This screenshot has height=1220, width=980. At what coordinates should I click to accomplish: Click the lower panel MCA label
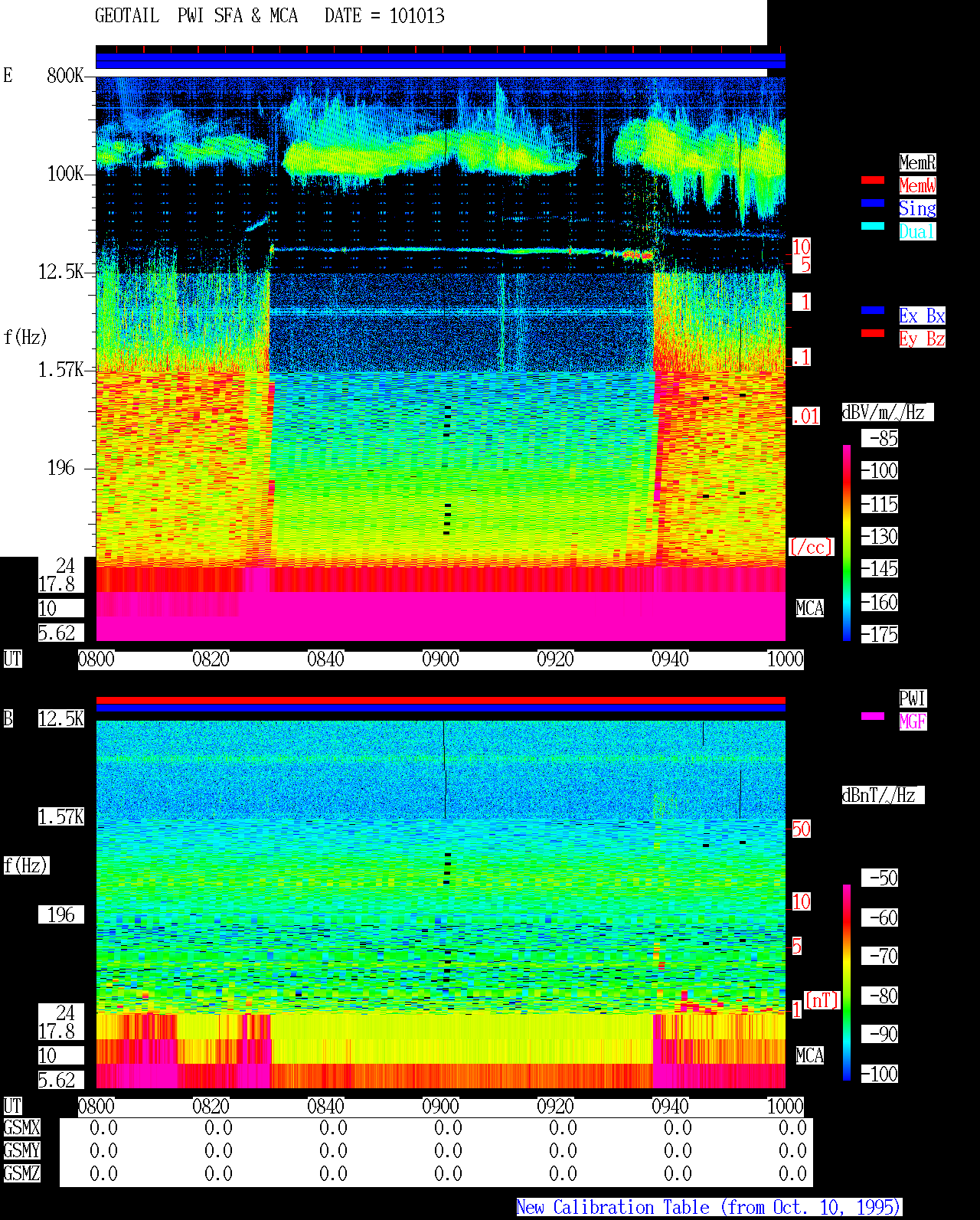pyautogui.click(x=810, y=1056)
